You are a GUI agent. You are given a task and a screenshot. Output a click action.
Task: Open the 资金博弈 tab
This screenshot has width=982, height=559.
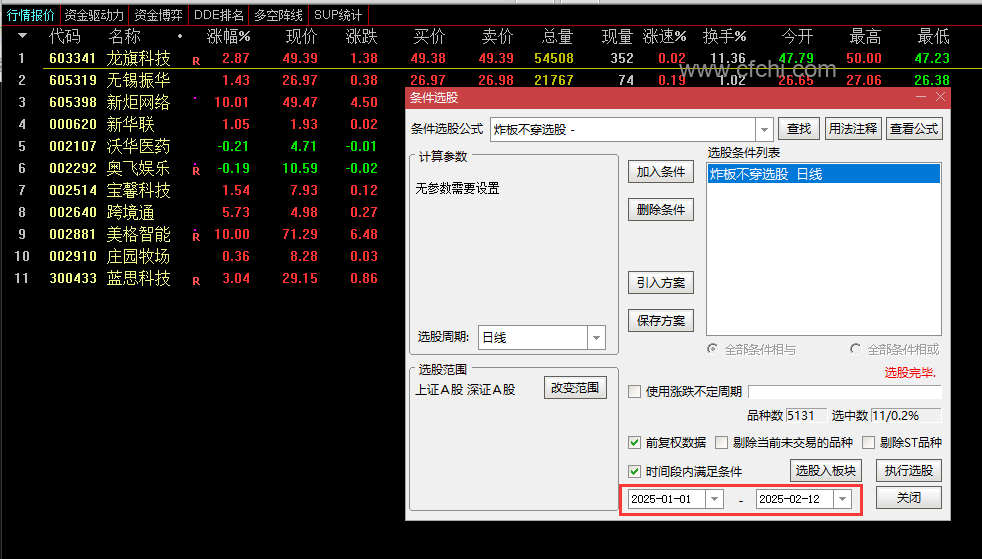click(158, 14)
